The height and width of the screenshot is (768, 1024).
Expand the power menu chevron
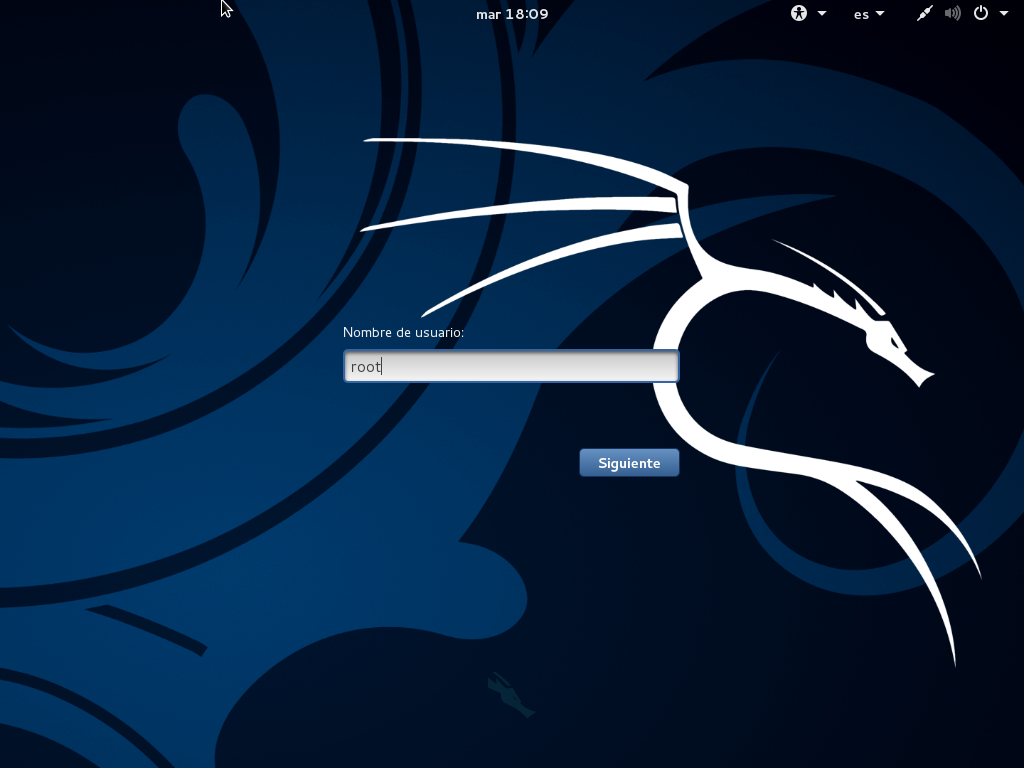coord(1003,14)
